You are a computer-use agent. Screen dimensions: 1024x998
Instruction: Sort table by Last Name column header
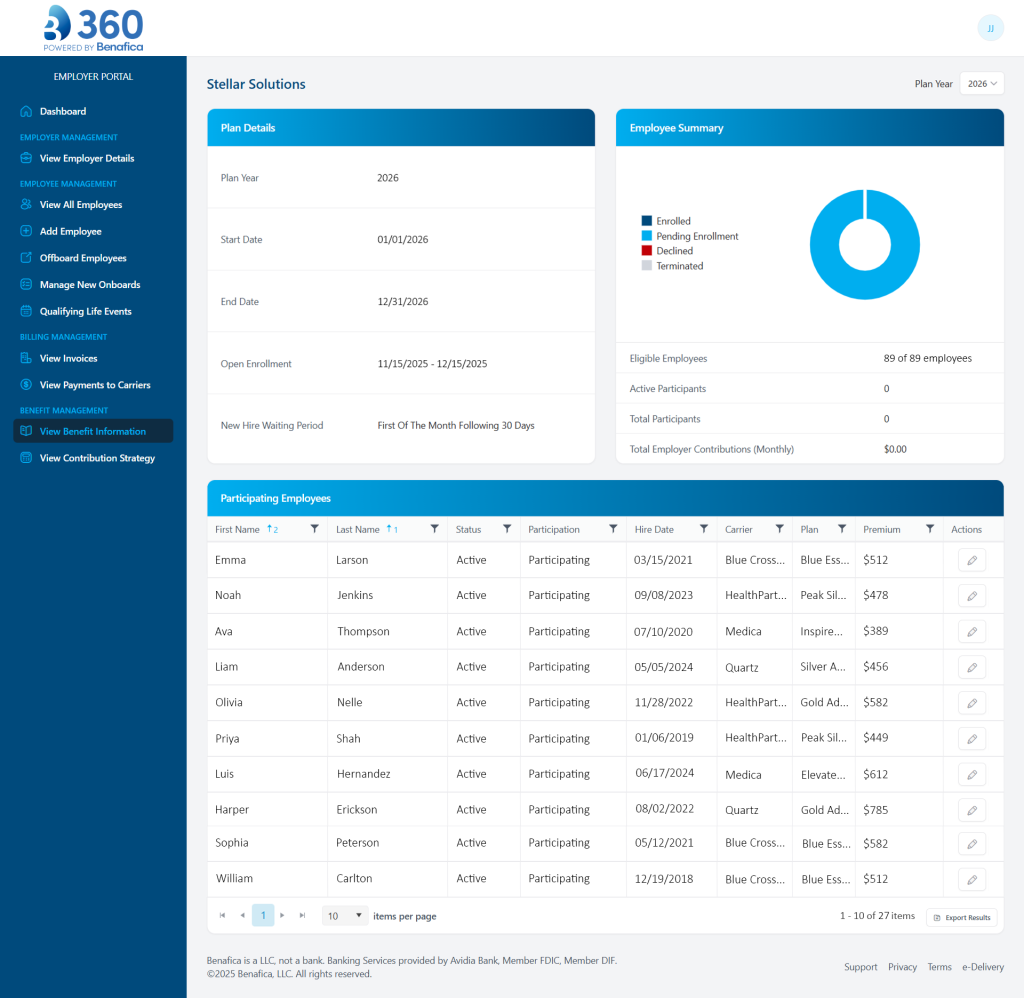click(358, 529)
